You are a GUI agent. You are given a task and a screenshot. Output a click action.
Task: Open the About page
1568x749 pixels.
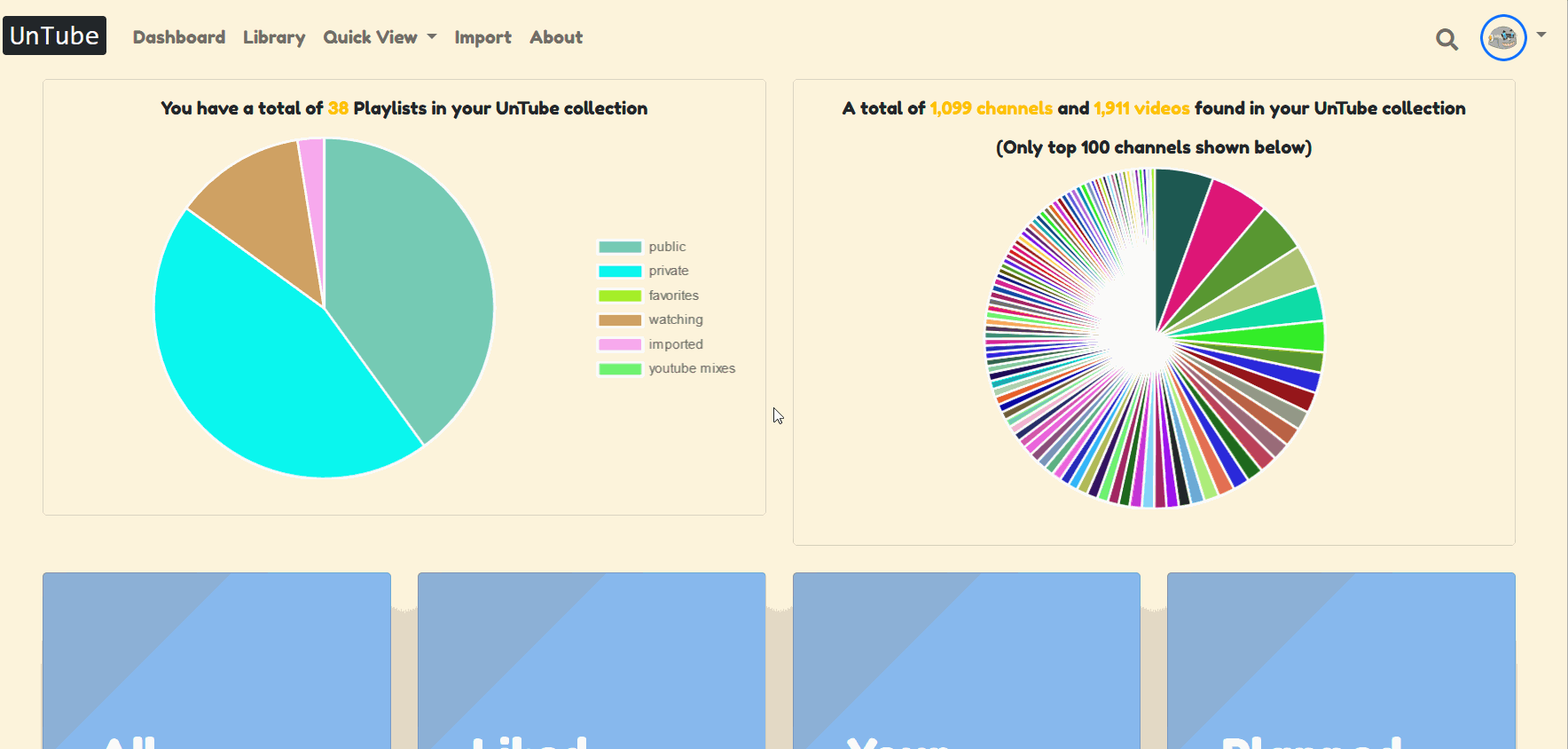pyautogui.click(x=556, y=37)
